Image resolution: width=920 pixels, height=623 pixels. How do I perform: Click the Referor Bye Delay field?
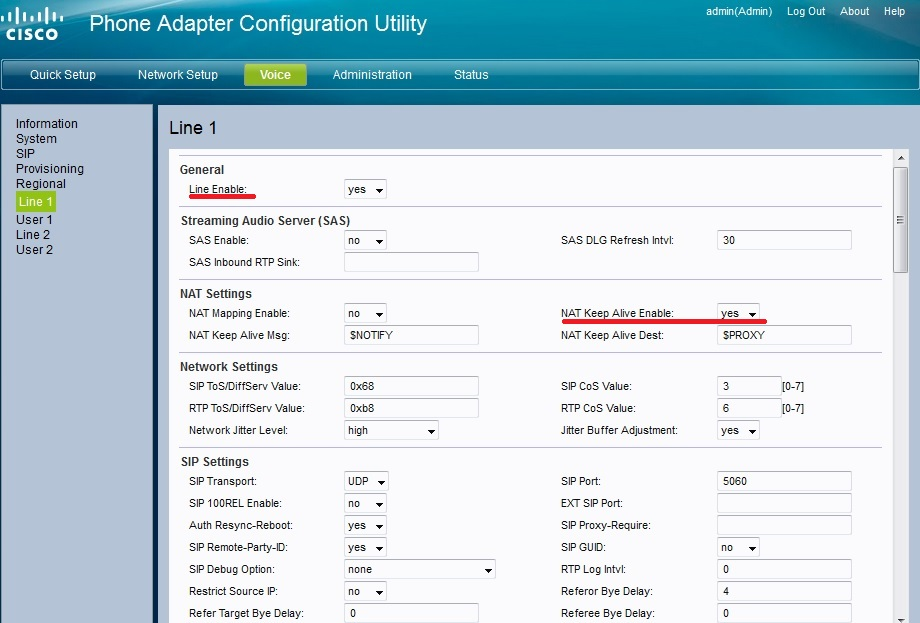click(x=784, y=592)
